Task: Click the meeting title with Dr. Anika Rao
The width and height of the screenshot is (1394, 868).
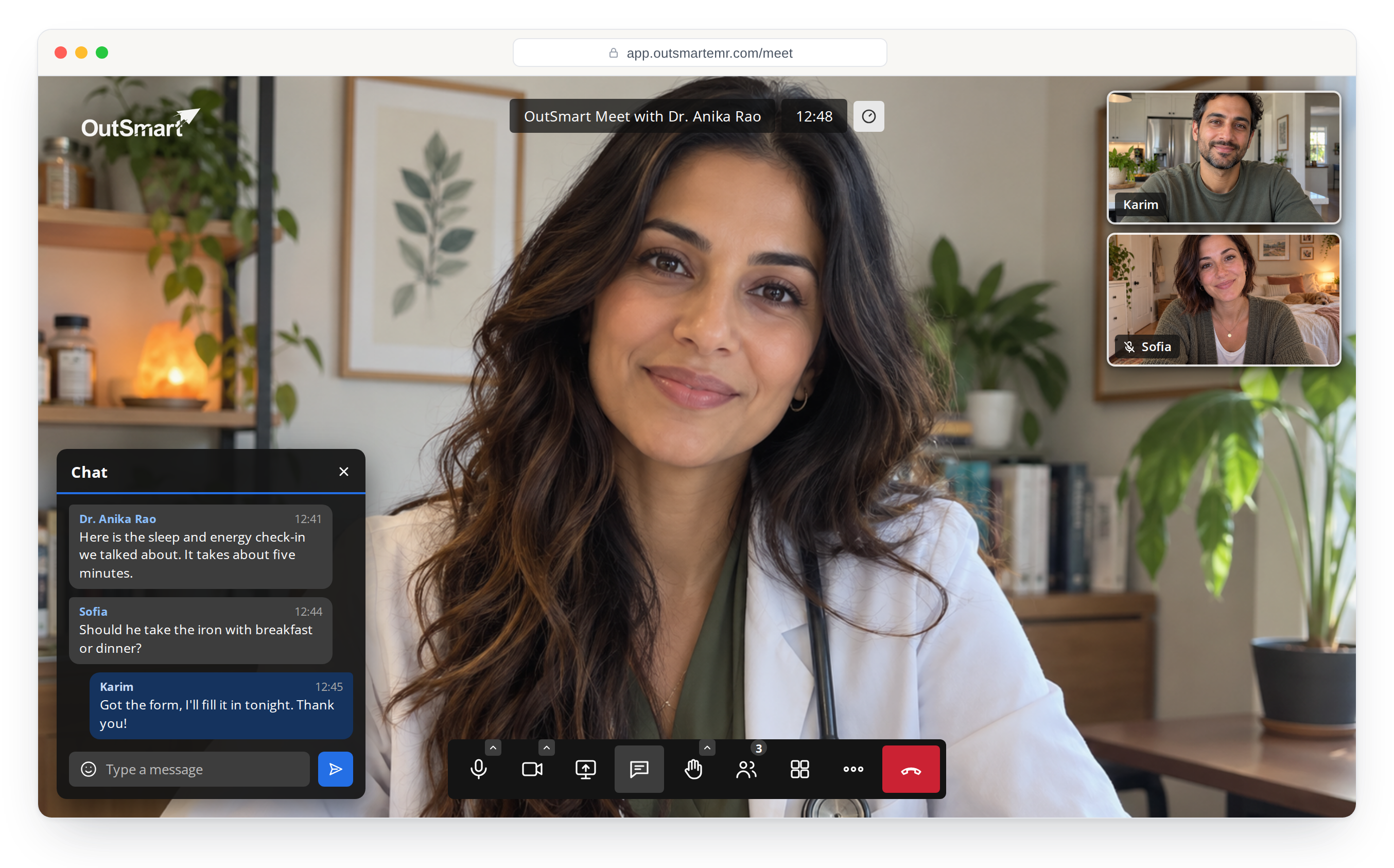Action: [x=641, y=116]
